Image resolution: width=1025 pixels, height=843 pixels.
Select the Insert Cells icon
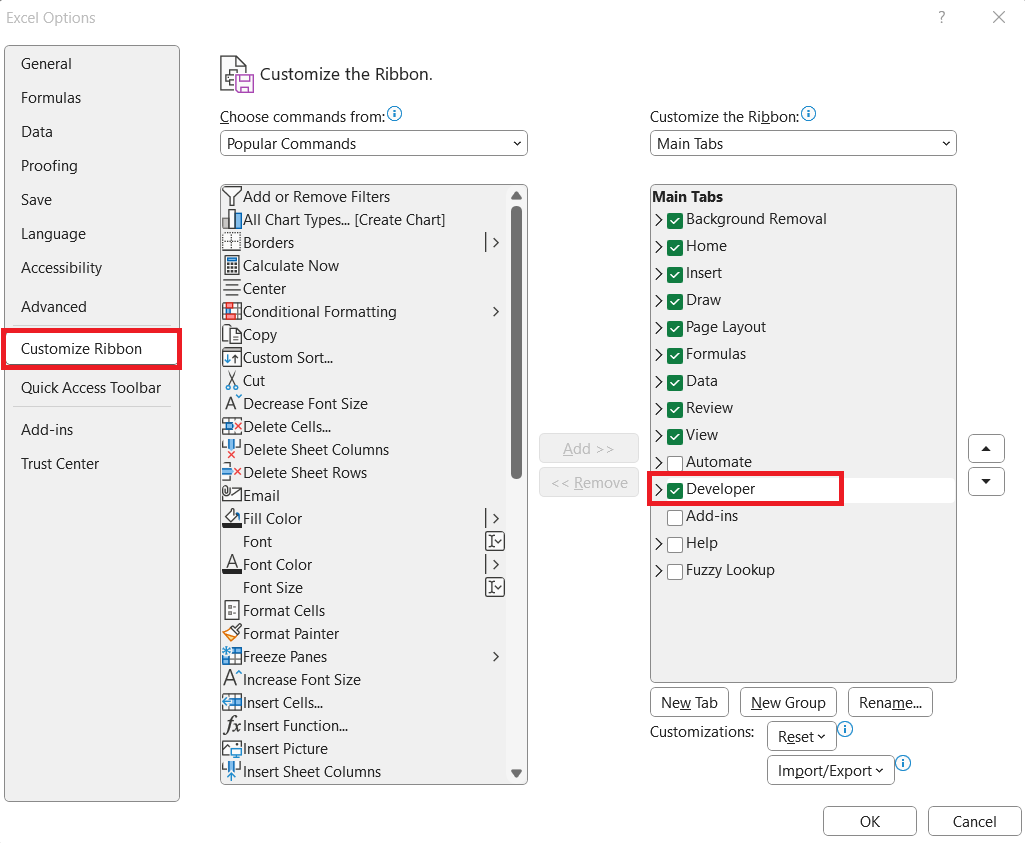231,702
